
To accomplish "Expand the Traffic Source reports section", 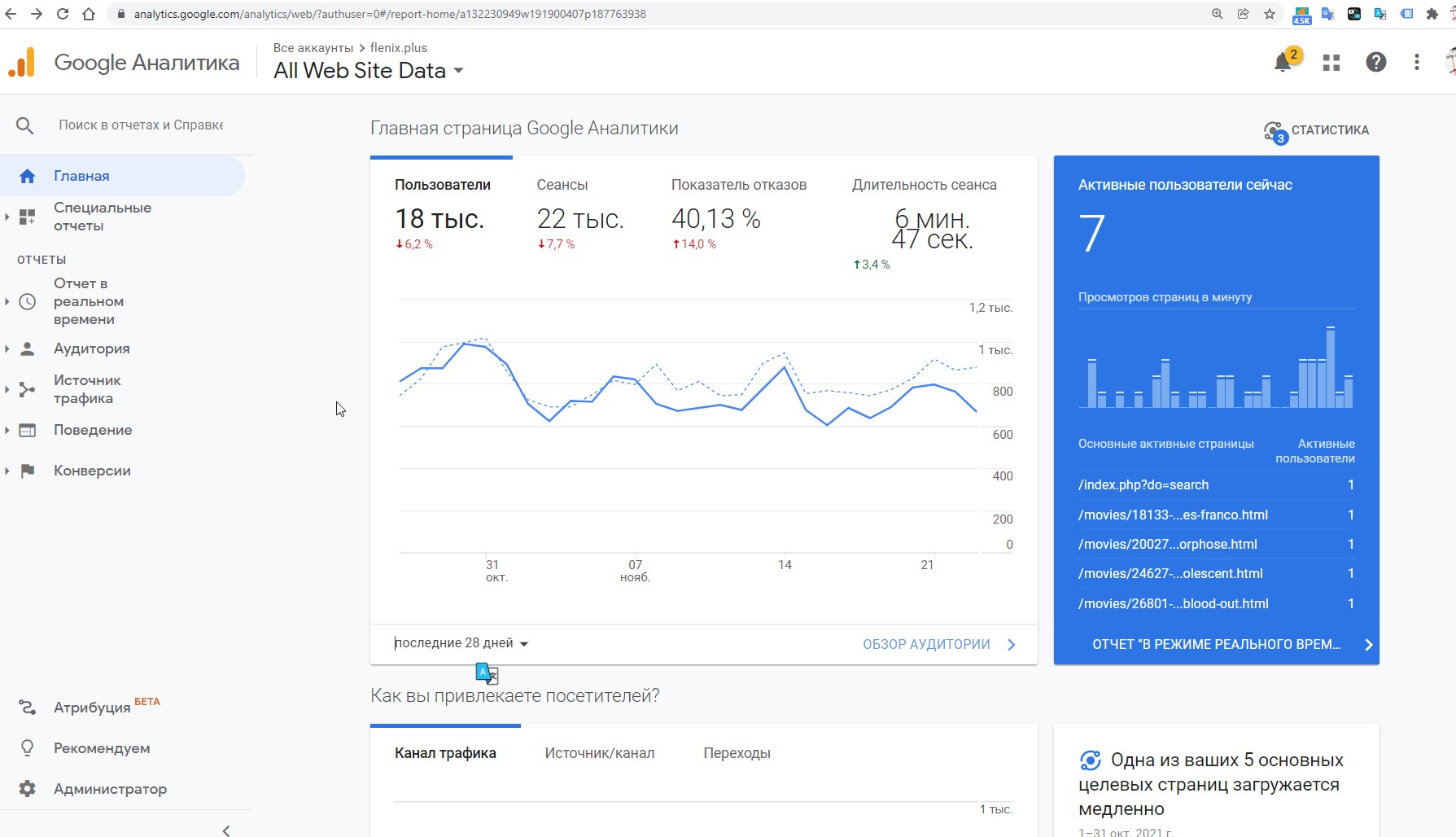I will (x=86, y=389).
